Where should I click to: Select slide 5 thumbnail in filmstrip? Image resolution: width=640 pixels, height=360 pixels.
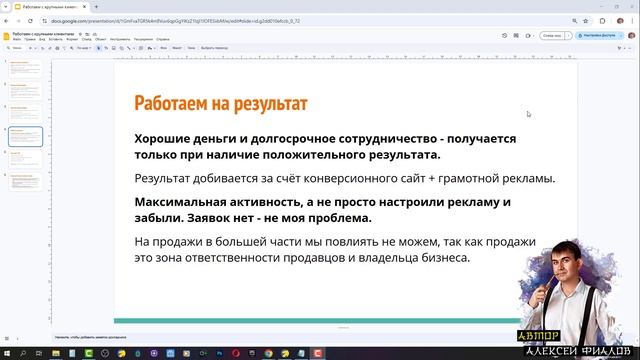25,159
